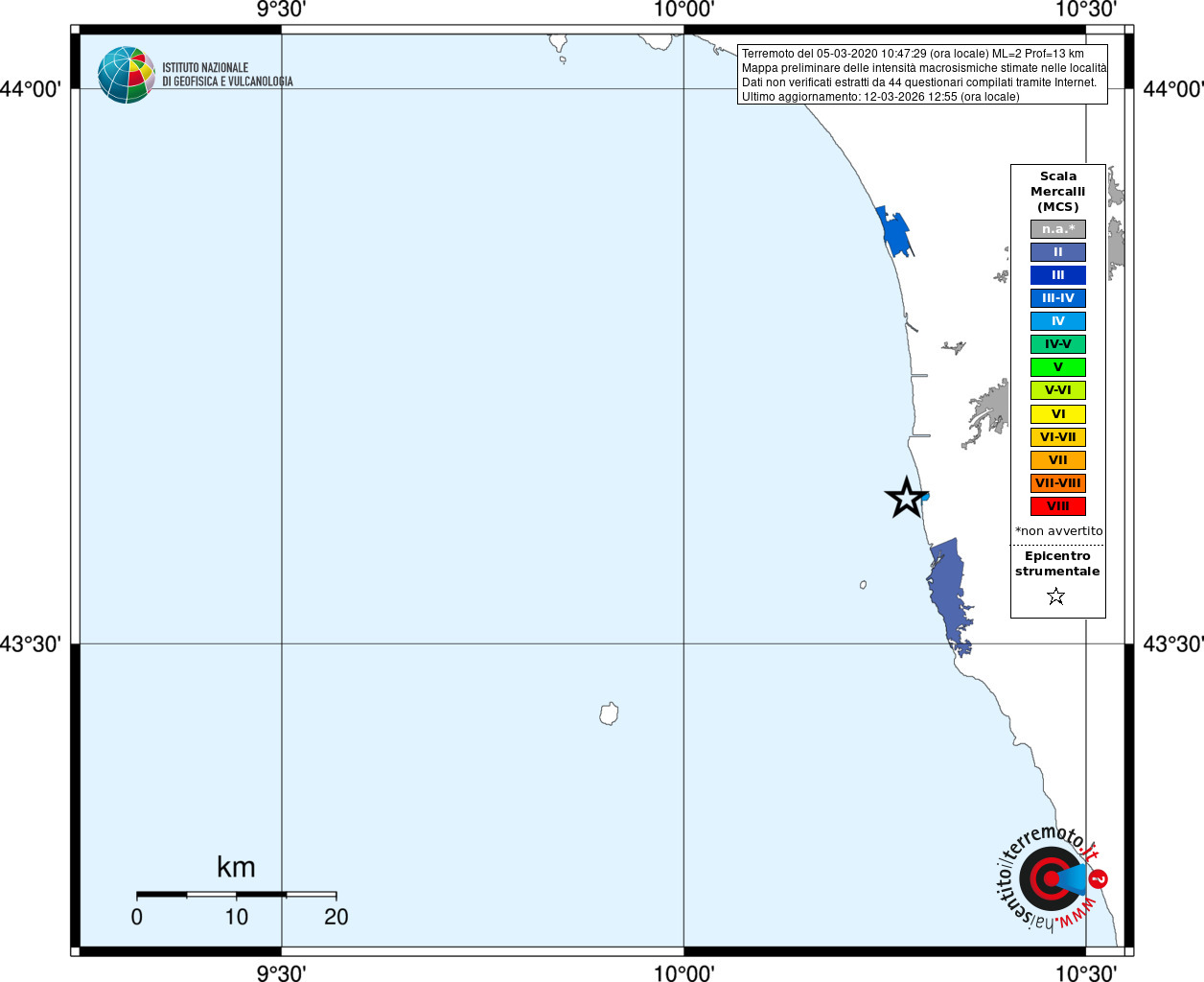Click the 'Dati non verificati' line in the info box
Screen dimensions: 1204x982
(919, 82)
